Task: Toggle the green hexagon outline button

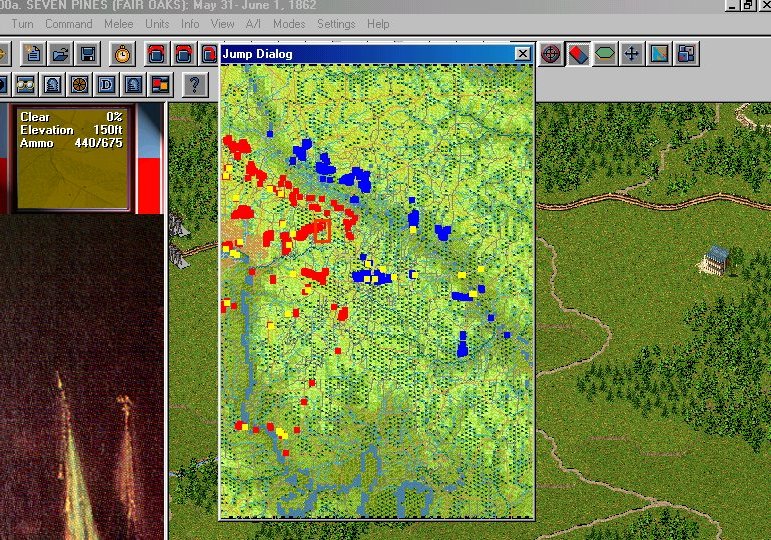Action: coord(605,54)
